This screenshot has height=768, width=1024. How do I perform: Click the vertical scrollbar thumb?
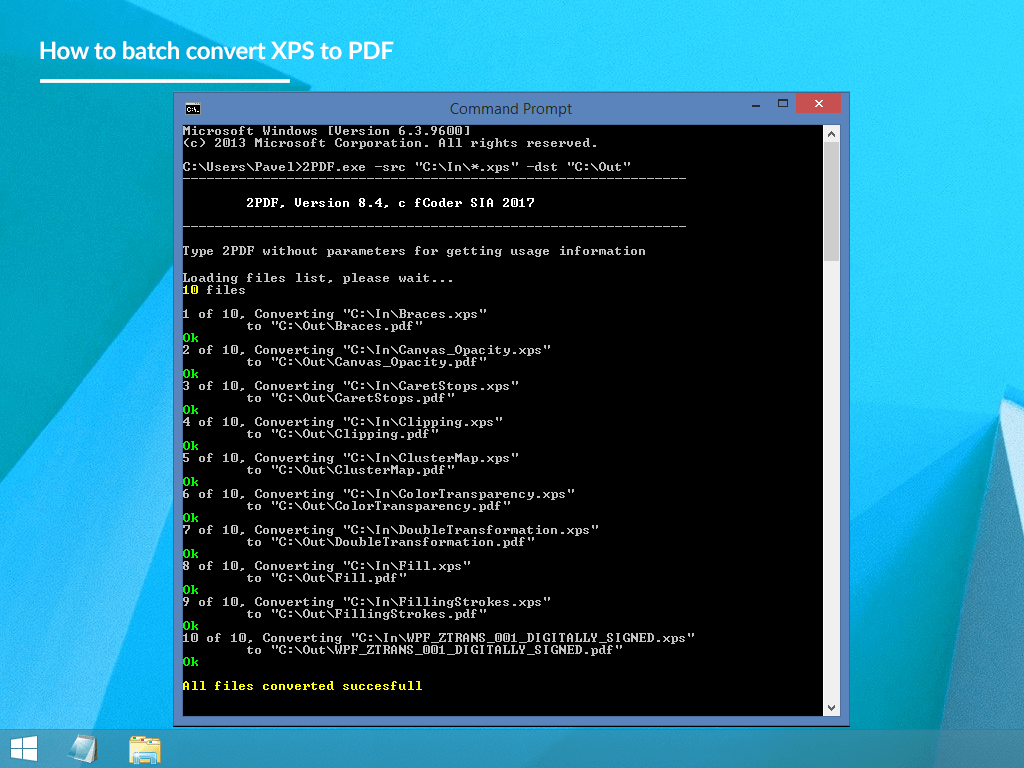tap(831, 201)
